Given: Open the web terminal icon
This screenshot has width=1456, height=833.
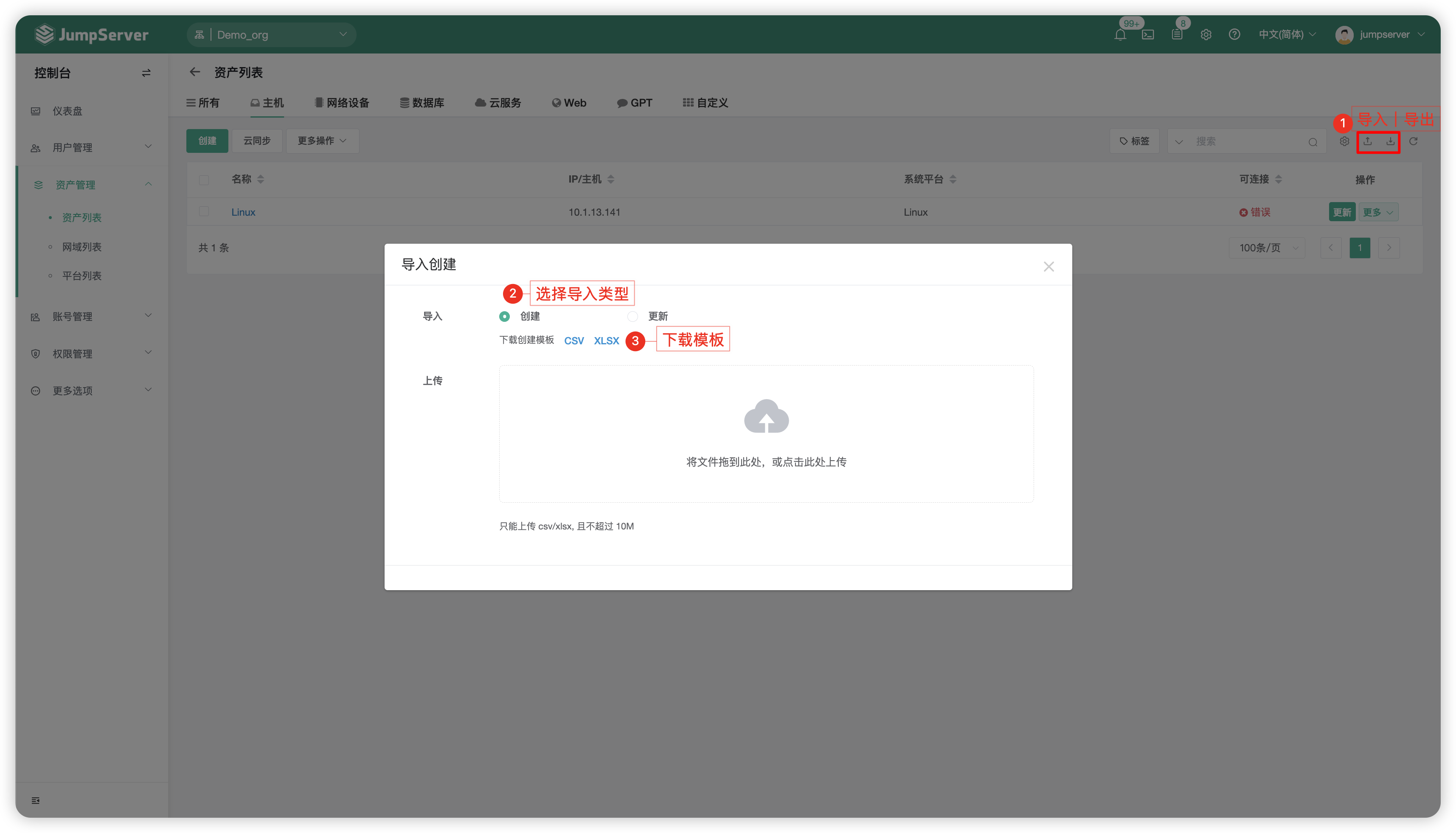Looking at the screenshot, I should 1148,35.
